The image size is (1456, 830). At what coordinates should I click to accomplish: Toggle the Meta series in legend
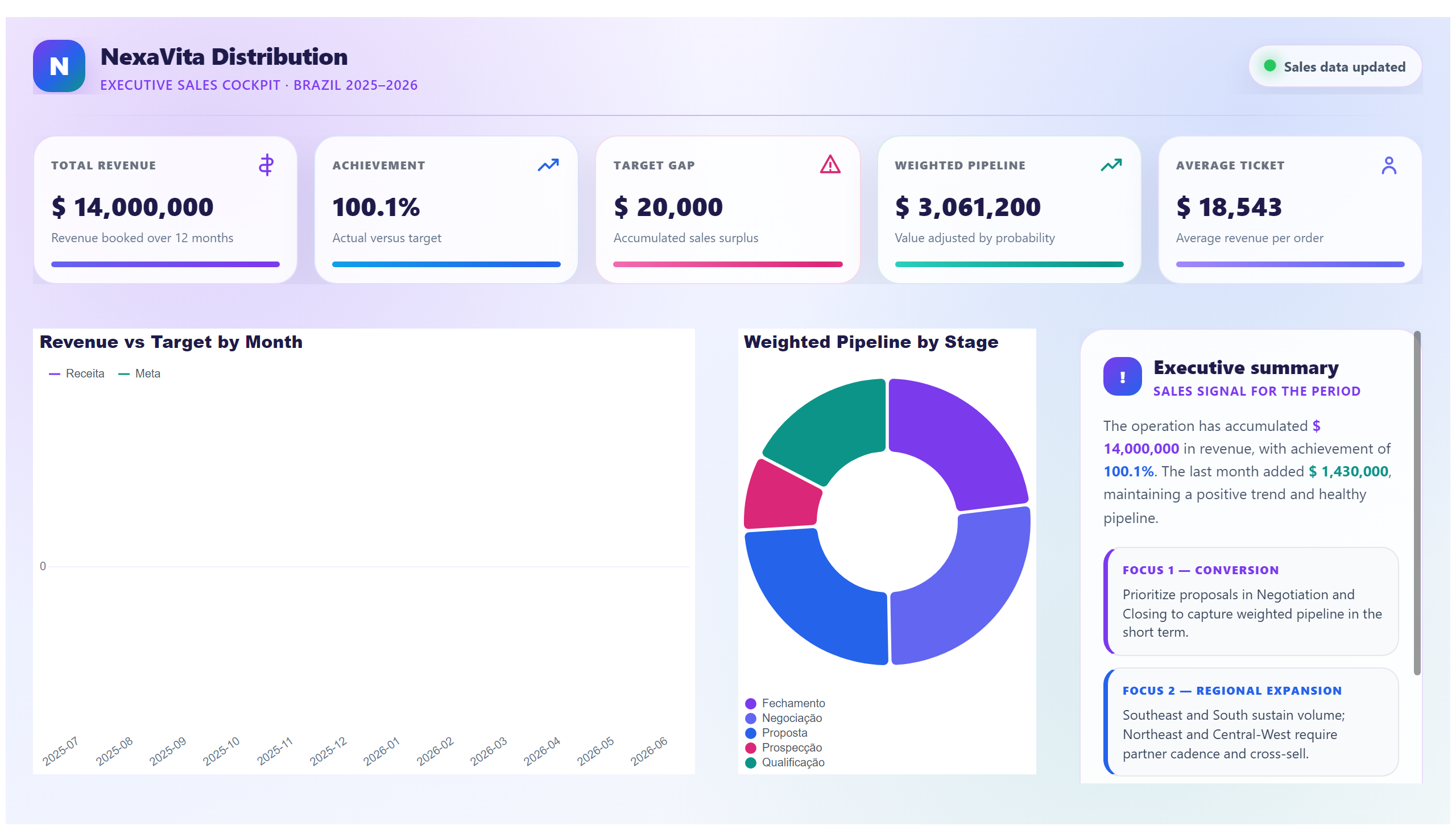(139, 374)
